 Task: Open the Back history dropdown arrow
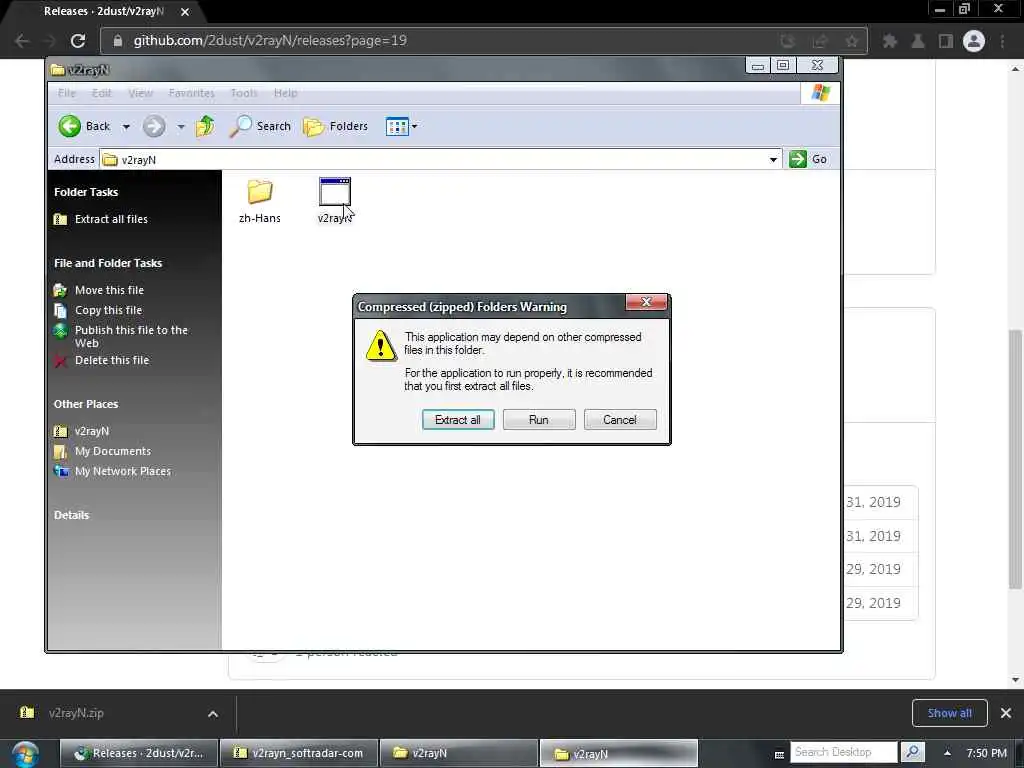126,127
